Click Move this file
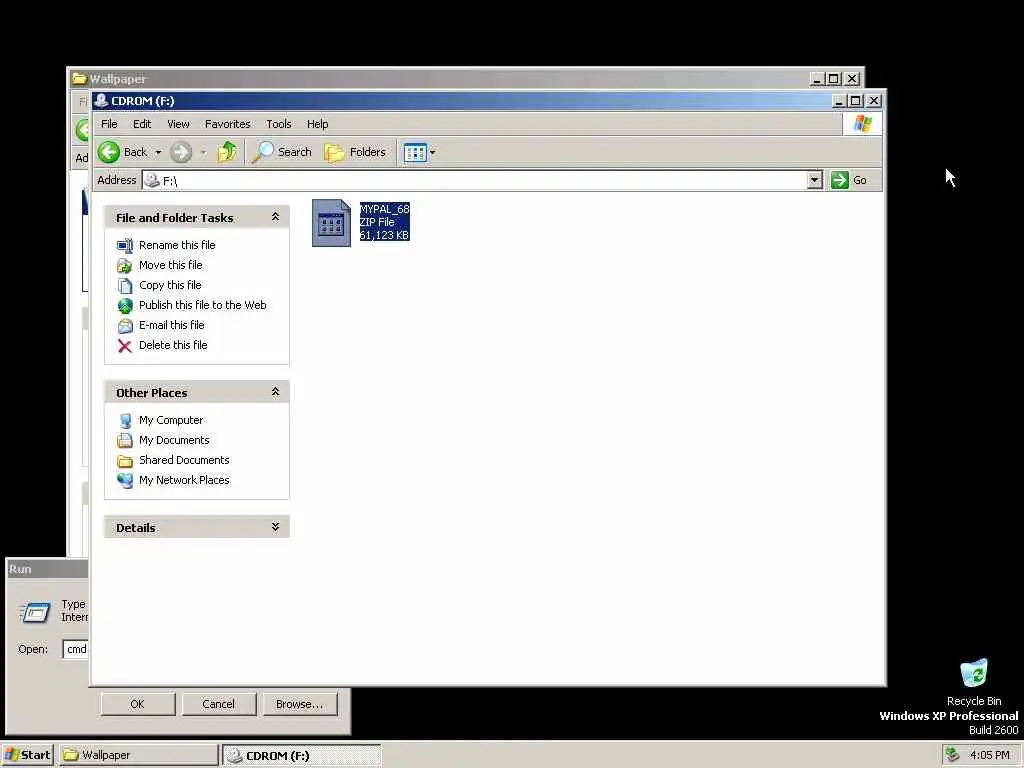Viewport: 1024px width, 768px height. tap(170, 265)
